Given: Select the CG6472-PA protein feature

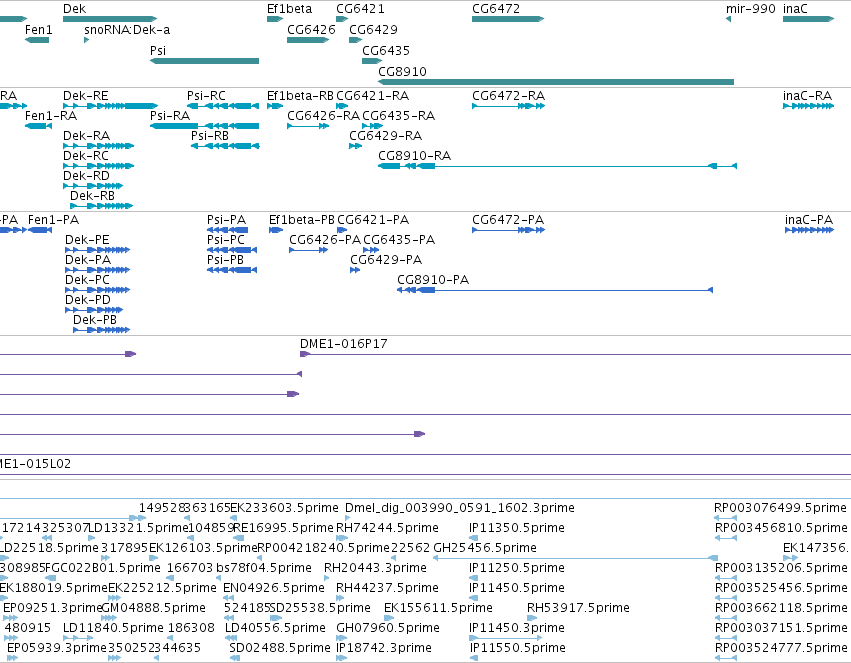Looking at the screenshot, I should point(509,230).
